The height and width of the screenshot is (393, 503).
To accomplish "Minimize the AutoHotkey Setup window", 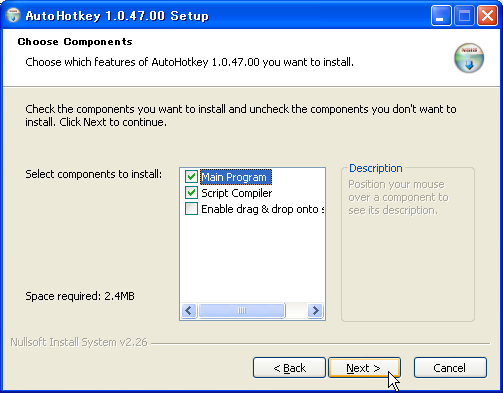I will coord(441,15).
